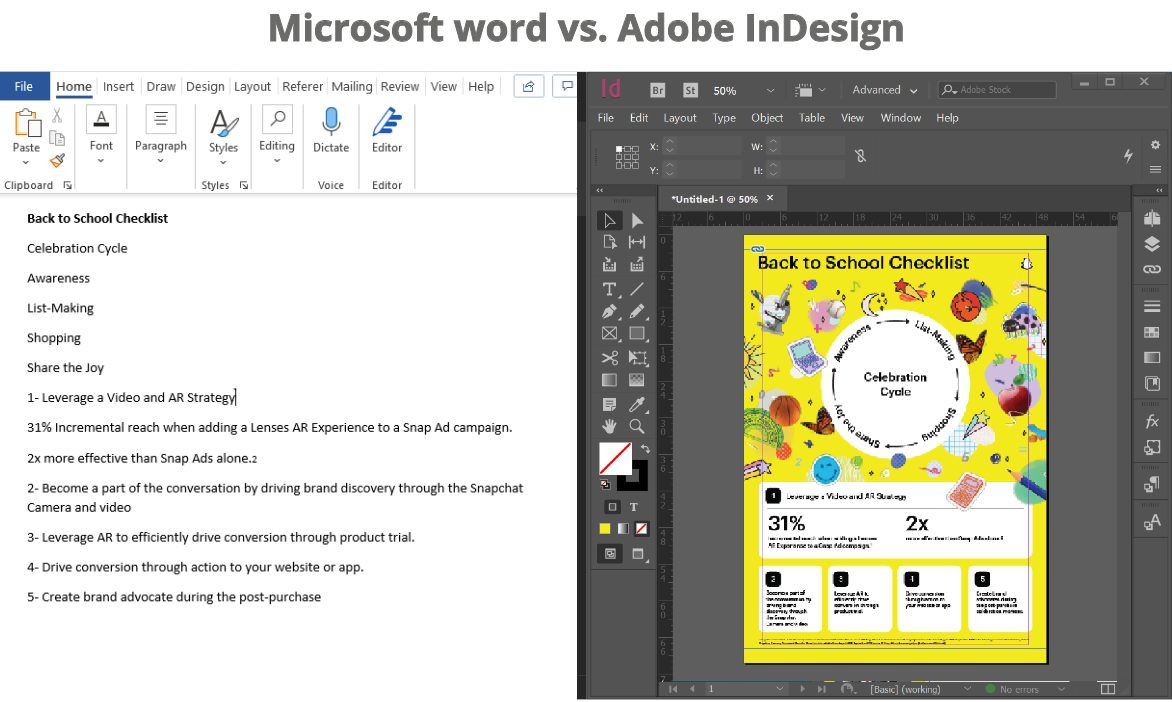
Task: Open the Design tab in Word
Action: pyautogui.click(x=205, y=87)
